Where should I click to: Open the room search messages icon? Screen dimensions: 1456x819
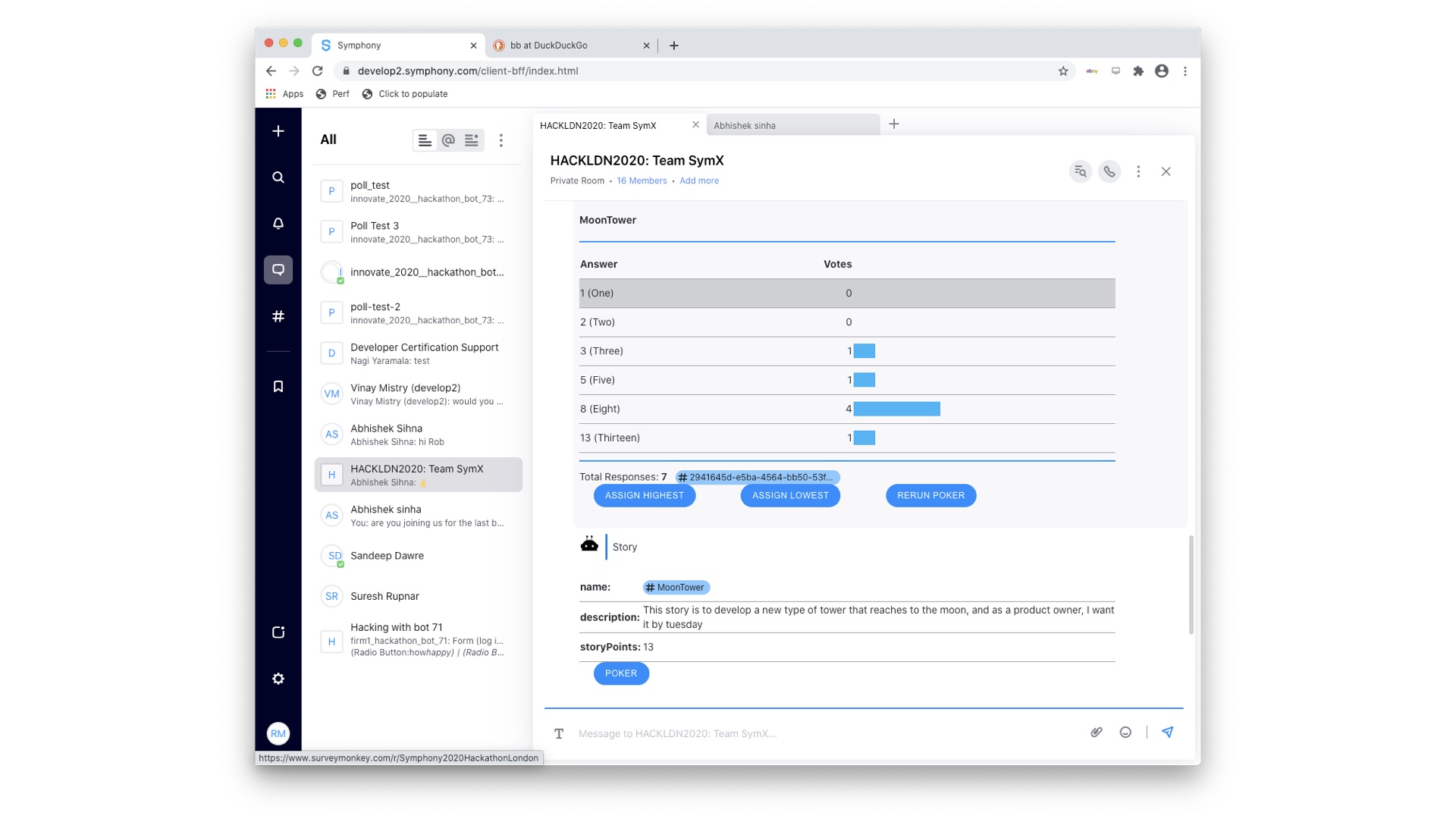(1081, 171)
